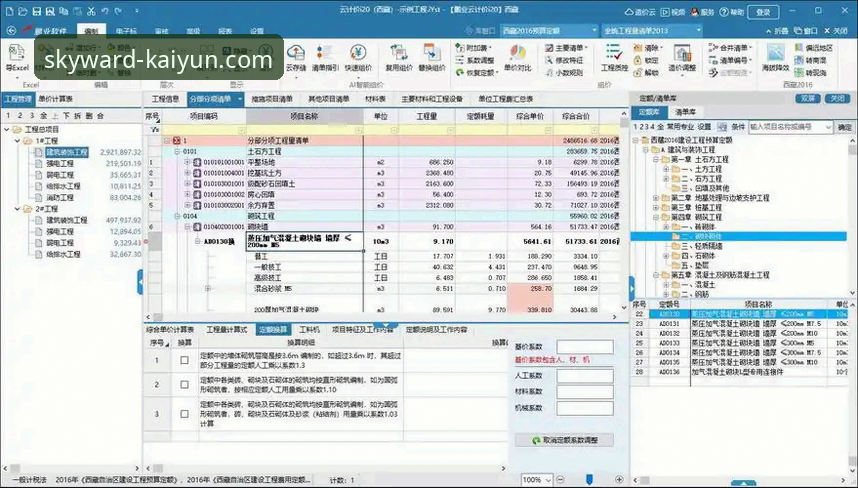Click the 修改特征 modify feature item

tap(564, 60)
